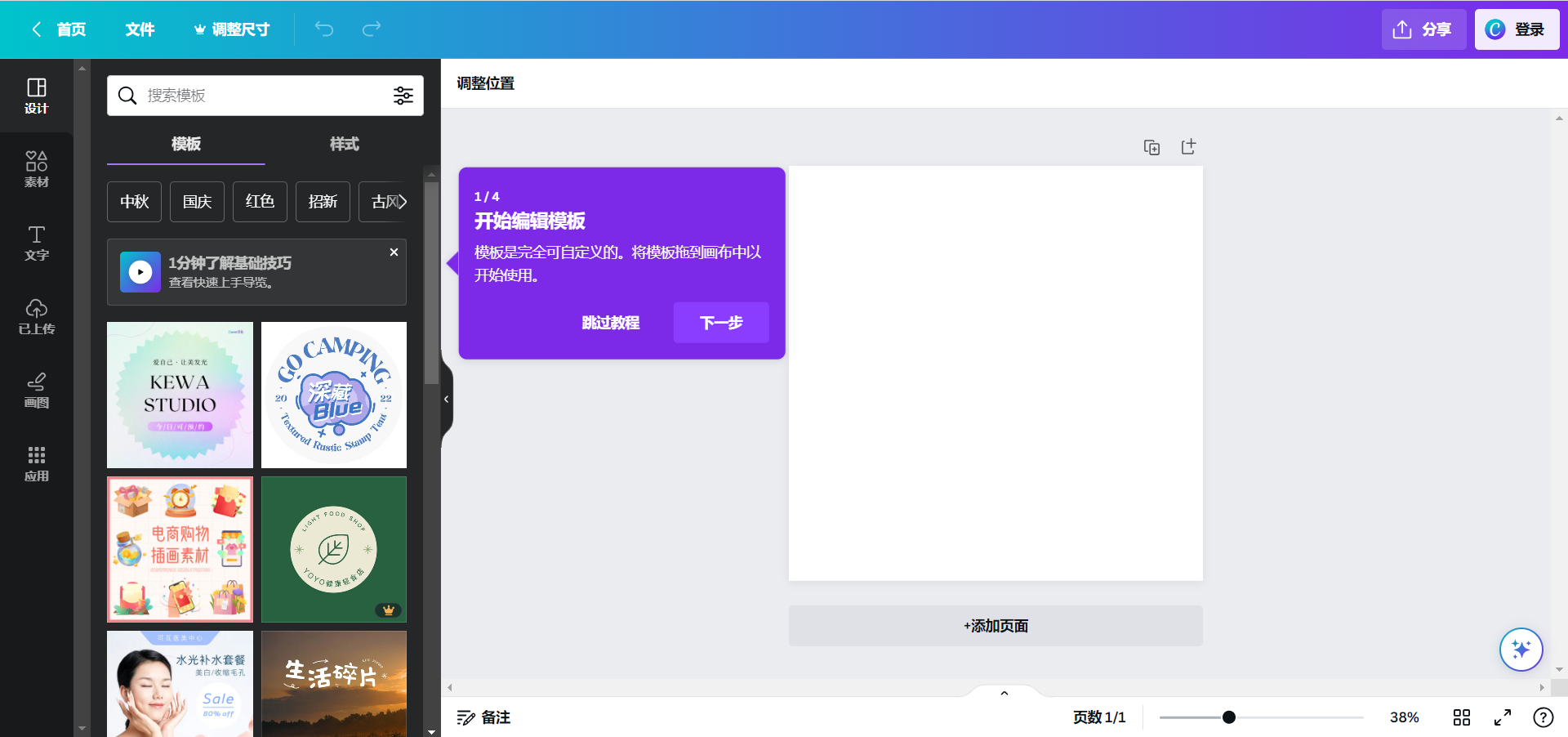Expand the page thumbnails drawer chevron

1004,693
